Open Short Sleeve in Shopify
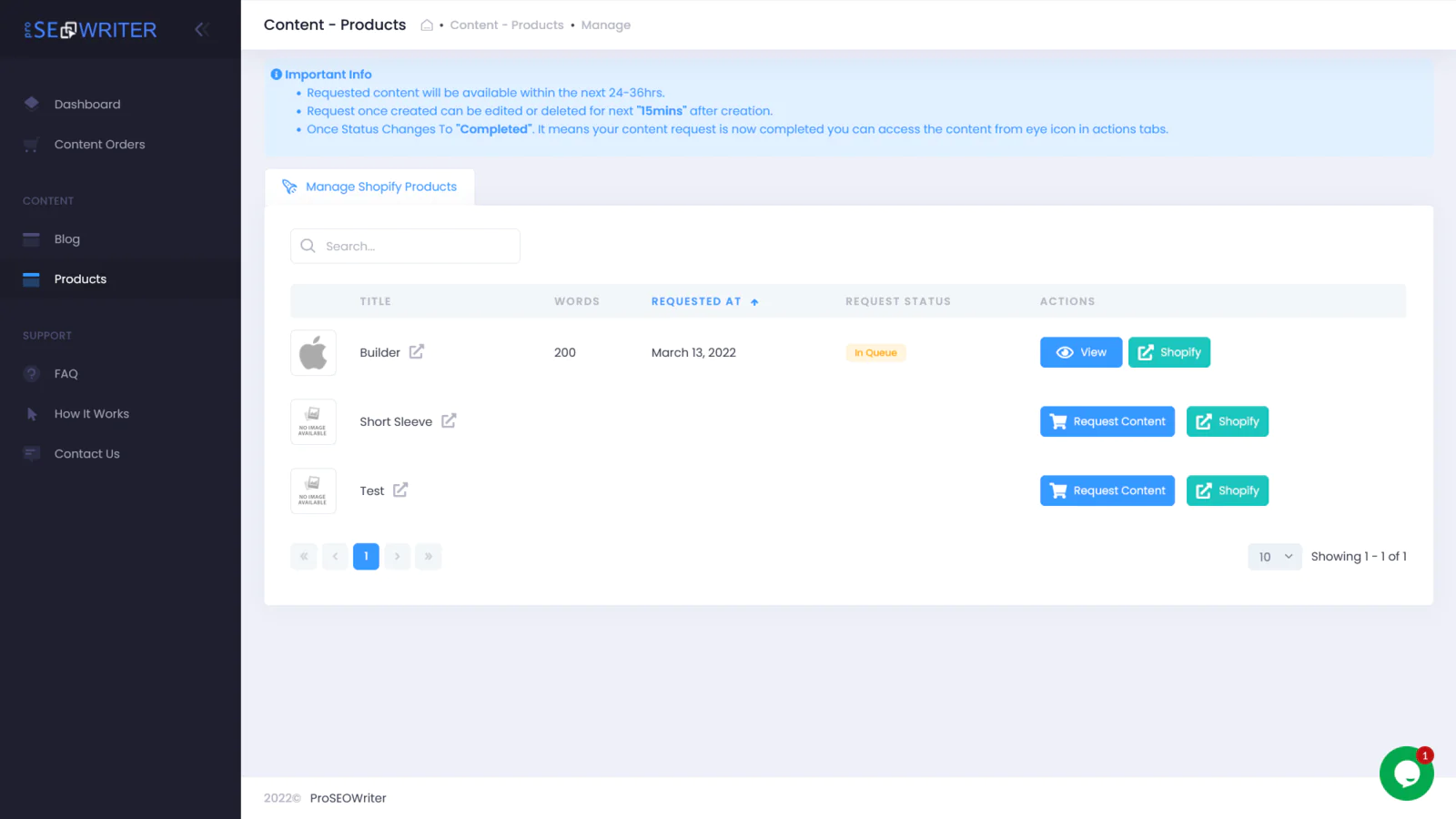 (x=1228, y=421)
